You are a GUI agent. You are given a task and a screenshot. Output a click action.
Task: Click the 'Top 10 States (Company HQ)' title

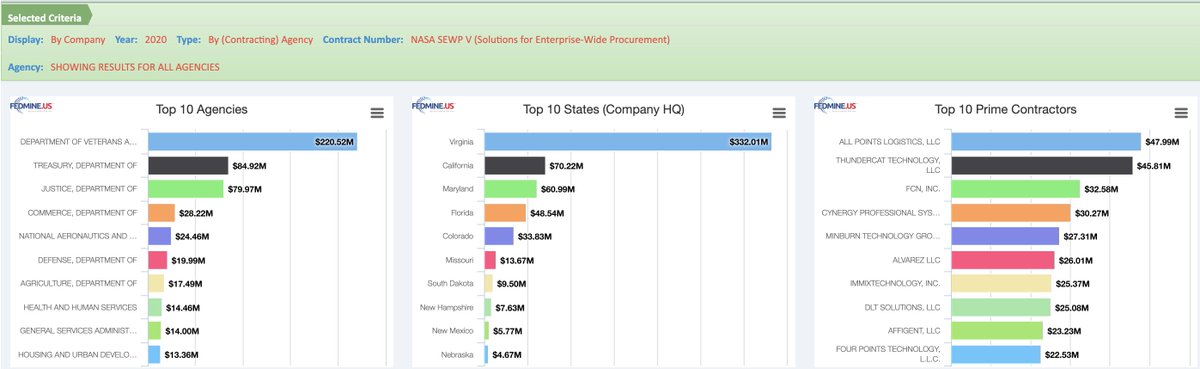pos(603,110)
